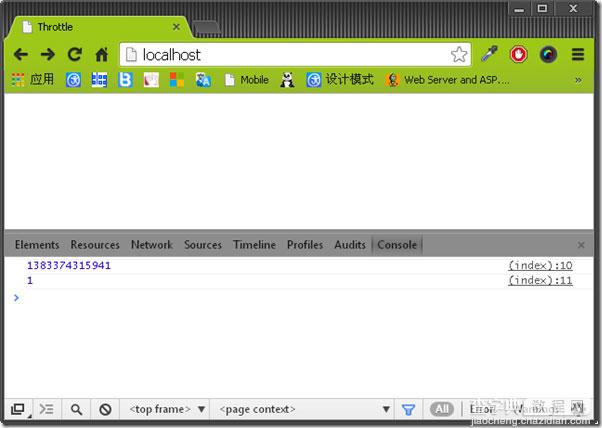Open the Chrome hamburger menu

pos(578,55)
